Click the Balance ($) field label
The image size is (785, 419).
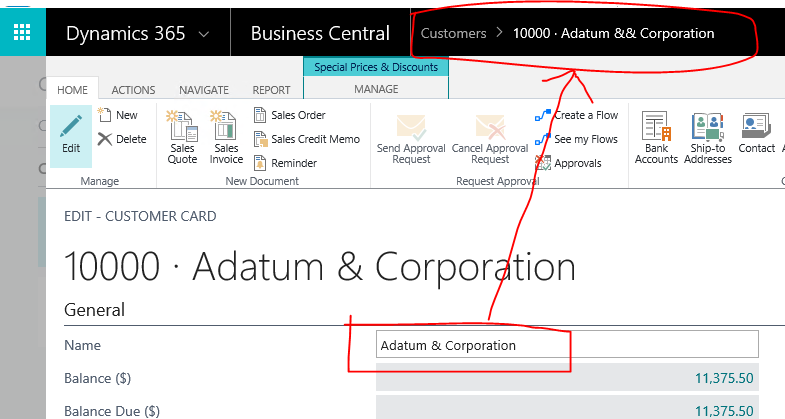coord(98,378)
